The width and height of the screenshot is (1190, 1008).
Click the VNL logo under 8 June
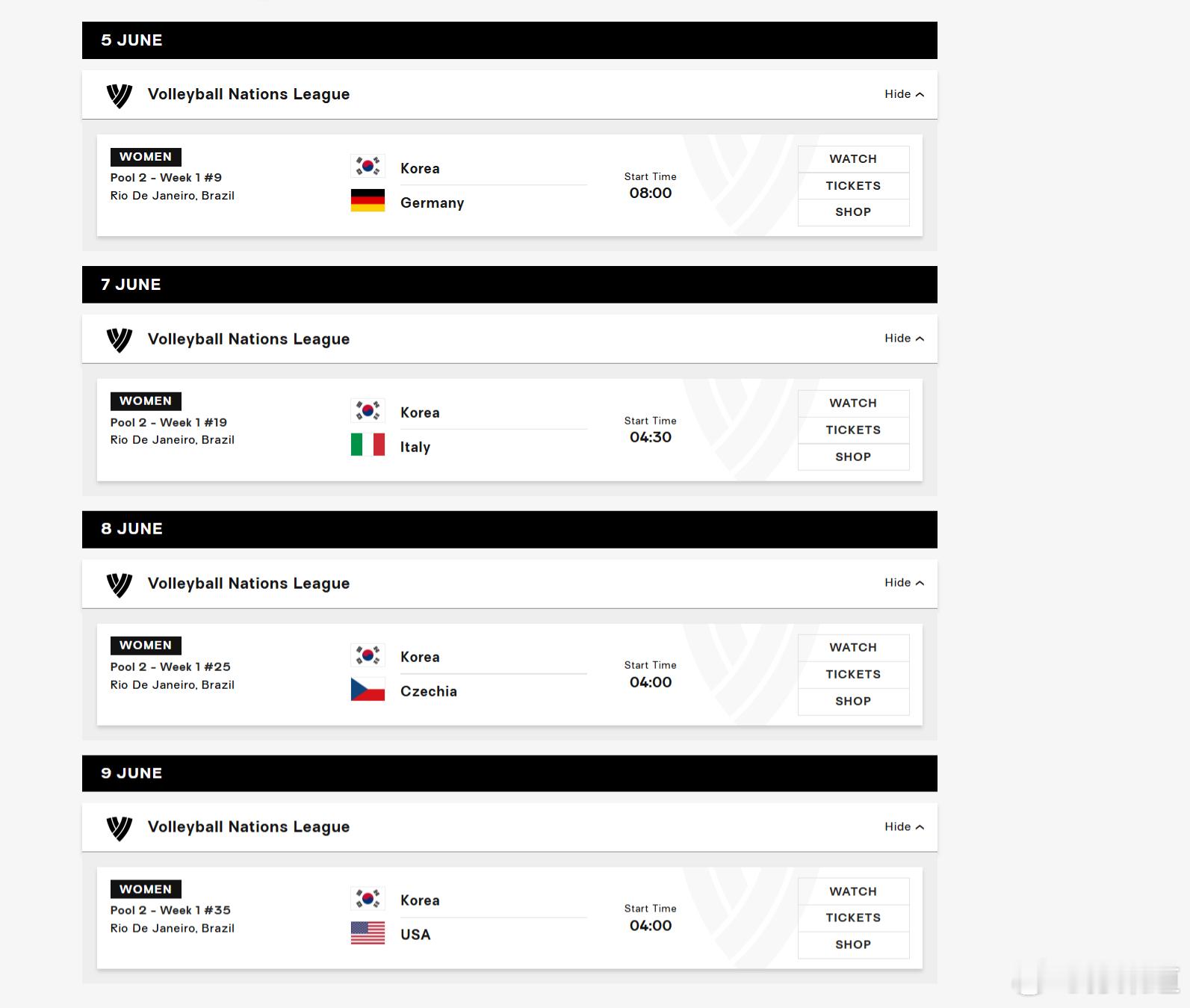[x=120, y=584]
